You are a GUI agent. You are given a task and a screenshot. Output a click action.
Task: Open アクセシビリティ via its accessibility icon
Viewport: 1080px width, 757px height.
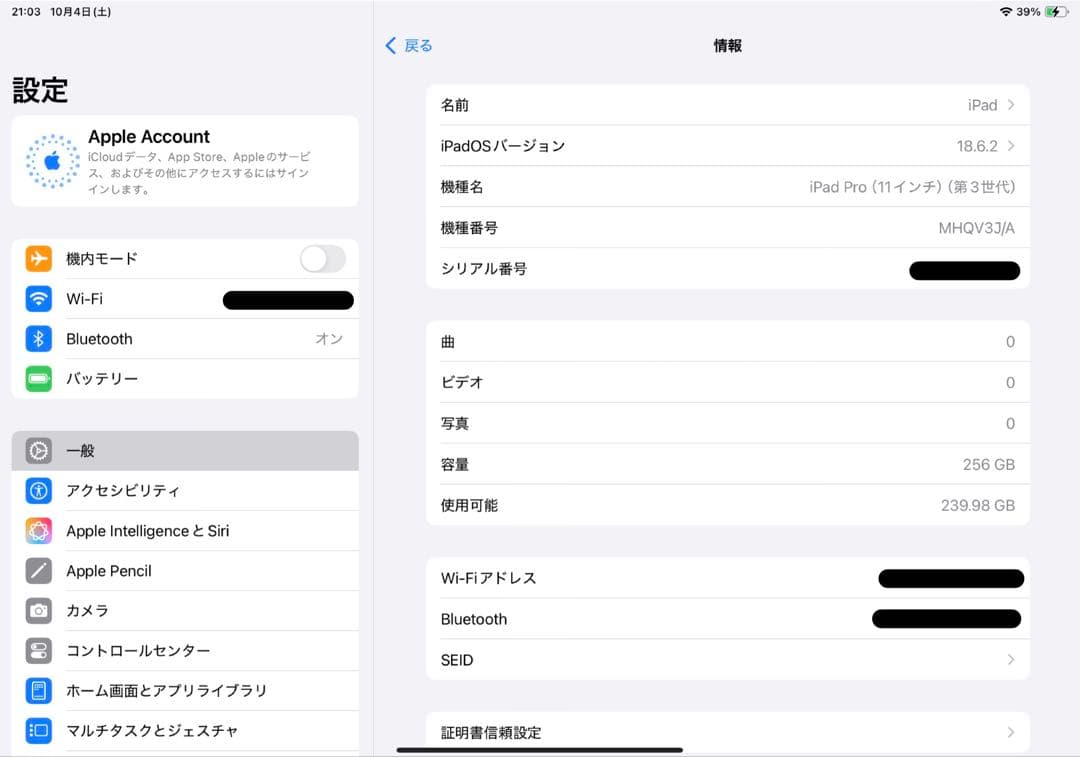click(x=39, y=490)
